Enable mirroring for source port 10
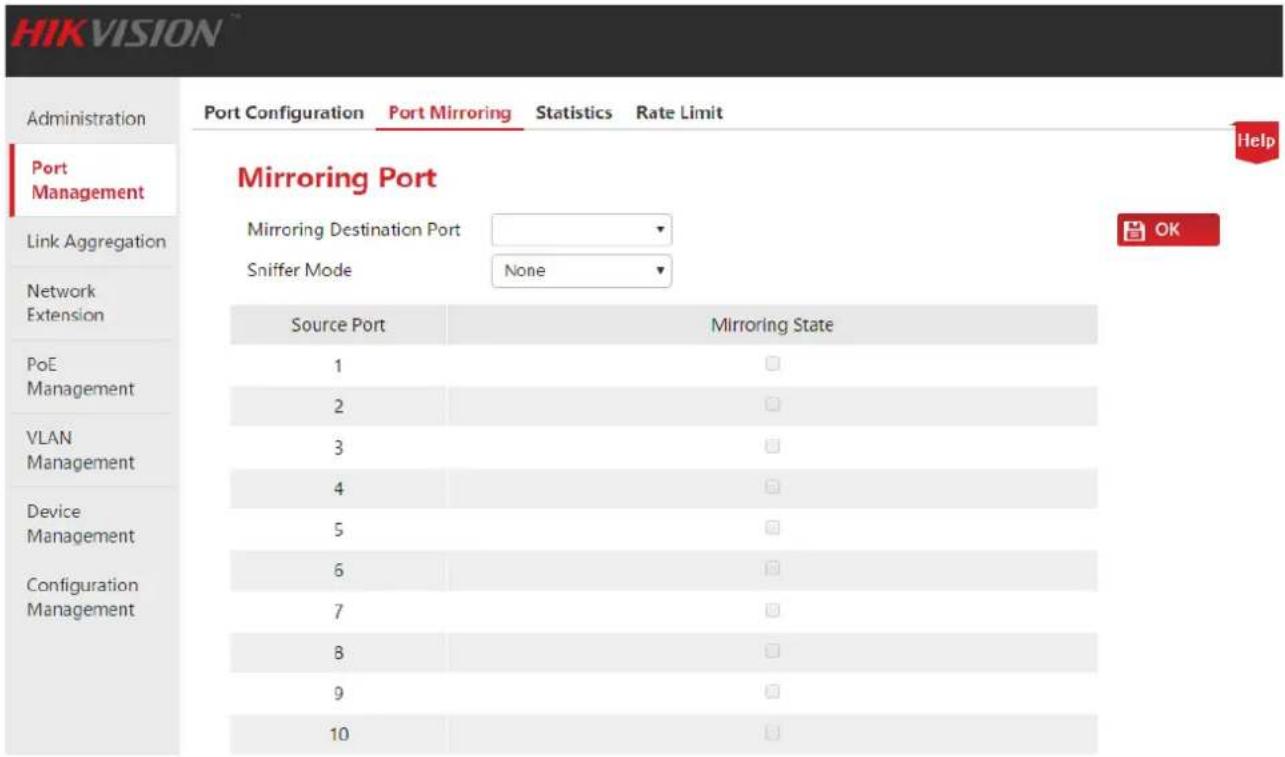This screenshot has width=1285, height=757. point(772,733)
